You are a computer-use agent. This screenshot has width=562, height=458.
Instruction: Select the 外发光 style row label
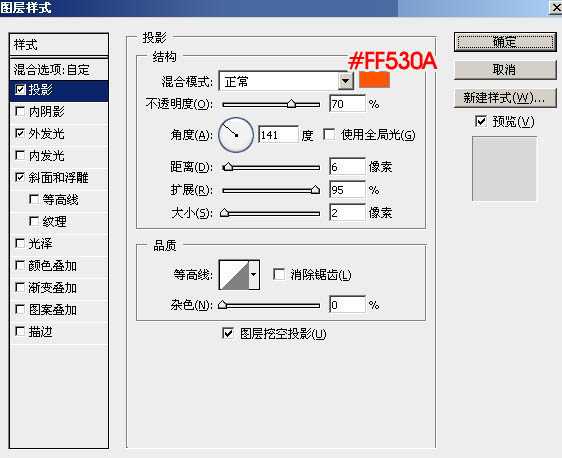tap(47, 134)
